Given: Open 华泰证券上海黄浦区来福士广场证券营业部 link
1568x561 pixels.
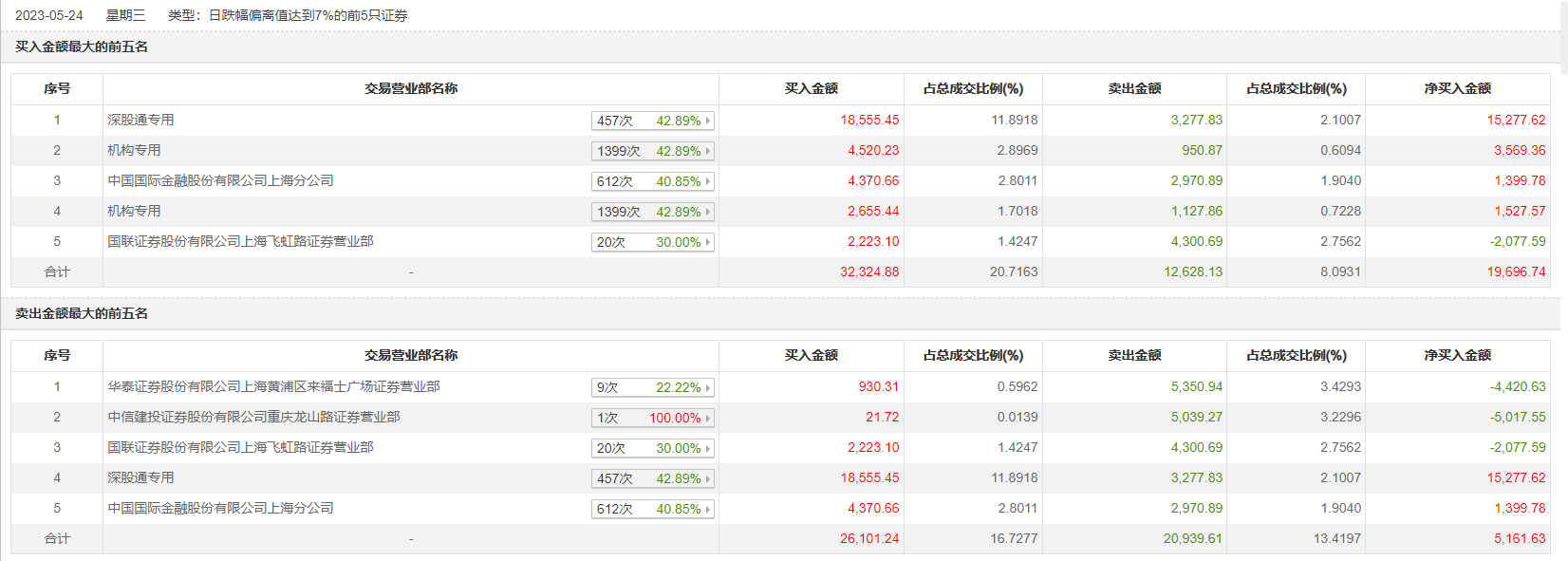Looking at the screenshot, I should pyautogui.click(x=273, y=386).
